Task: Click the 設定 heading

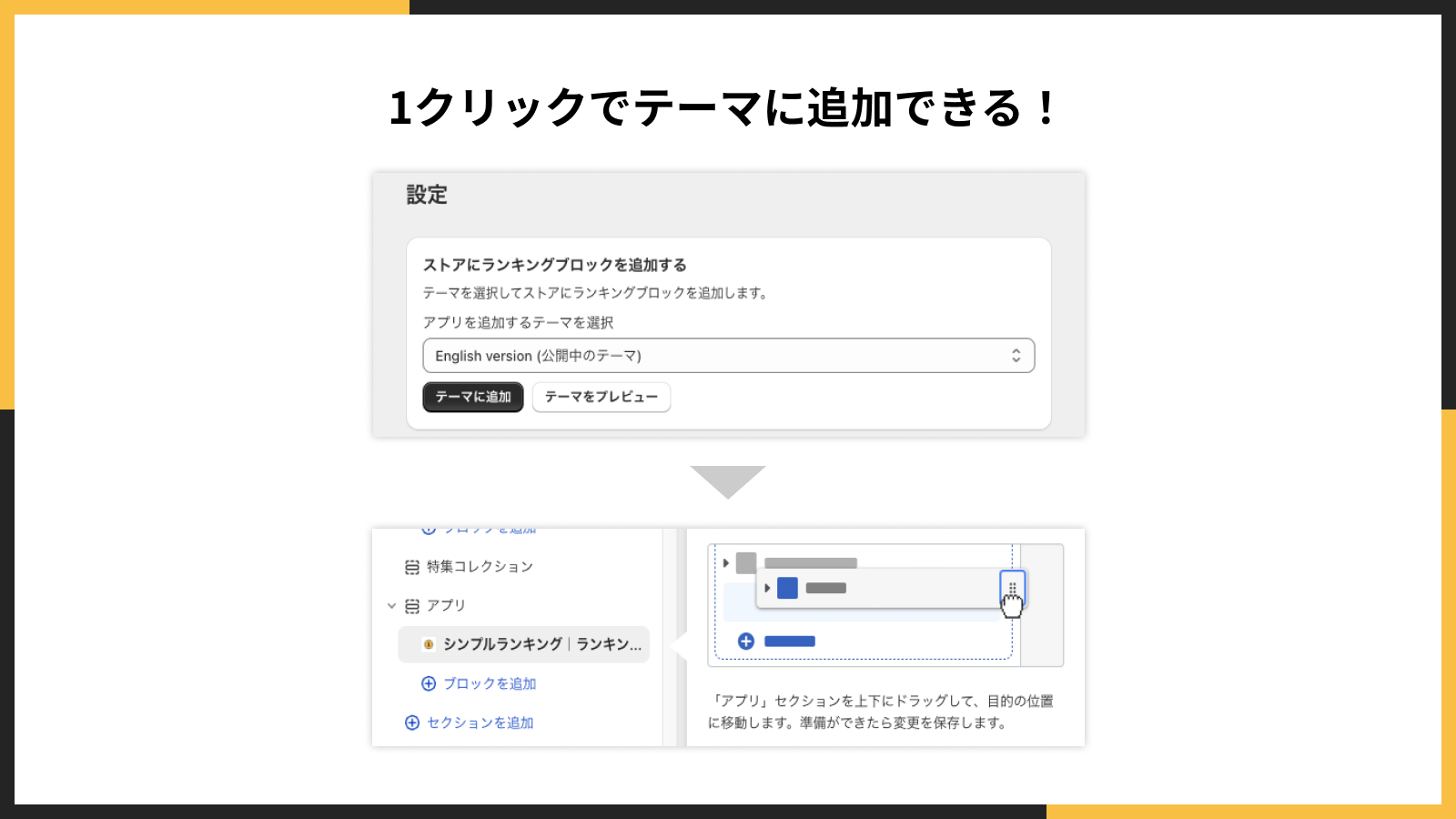Action: coord(427,195)
